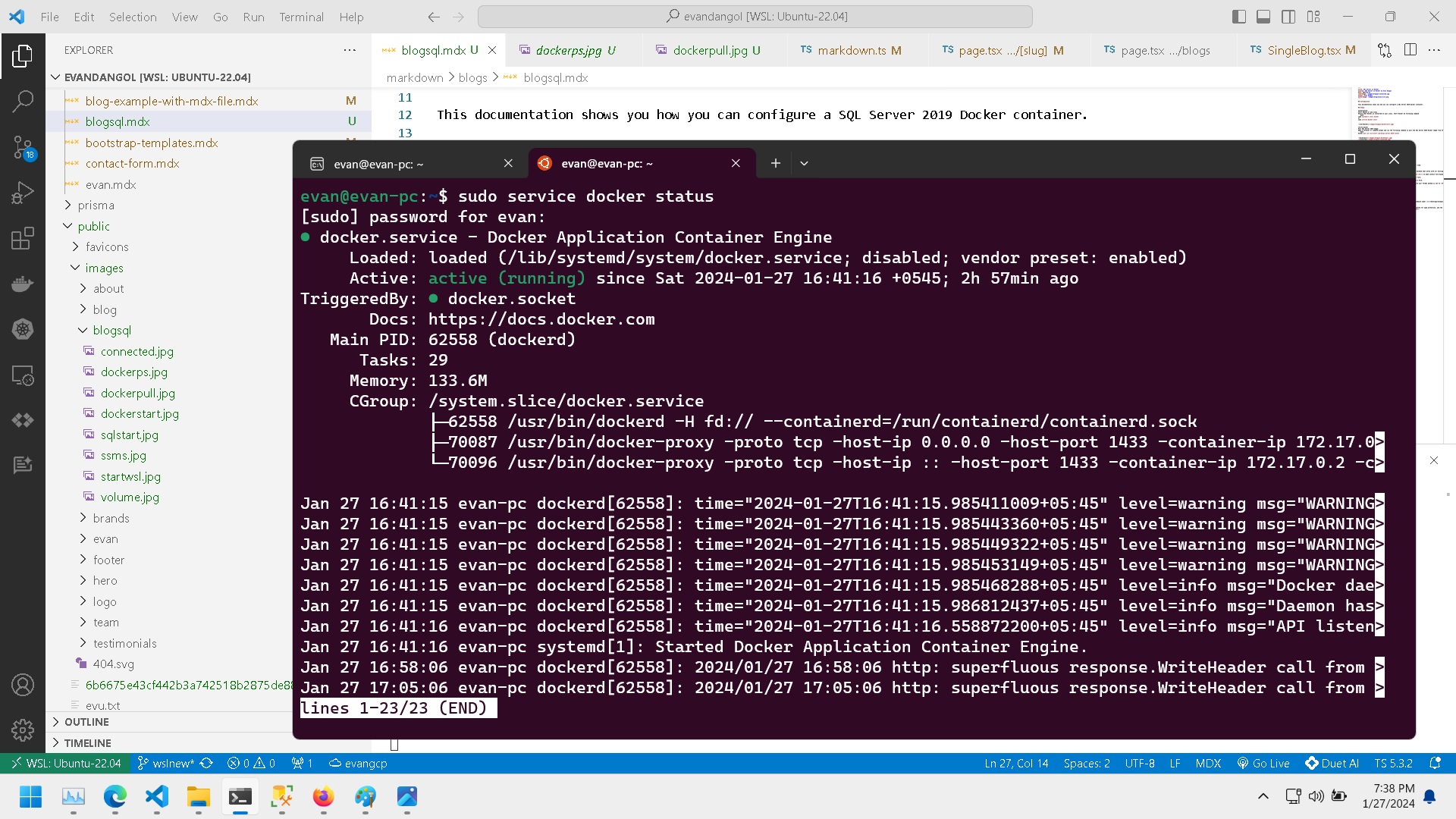
Task: Open Microsoft Edge from the taskbar
Action: coord(115,796)
